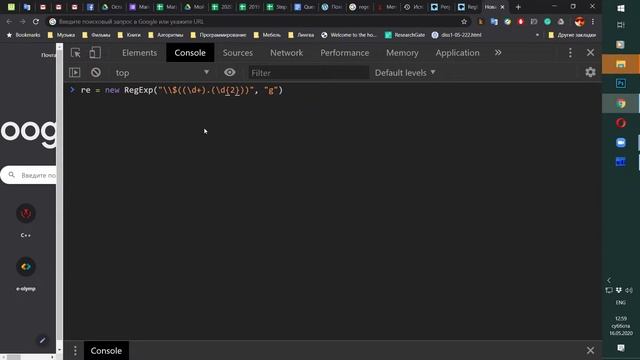Open the Фильмы bookmarks folder

(x=96, y=35)
